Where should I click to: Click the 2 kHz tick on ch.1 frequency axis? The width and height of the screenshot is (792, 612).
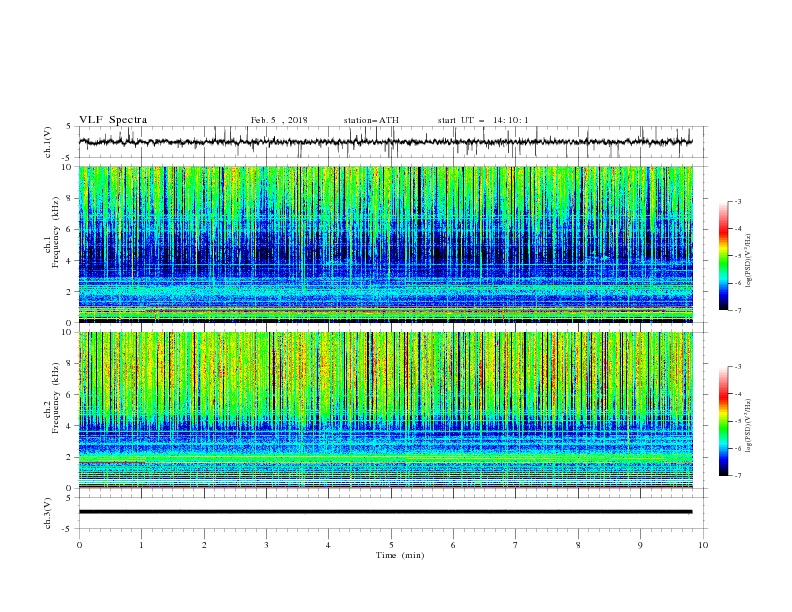(70, 292)
